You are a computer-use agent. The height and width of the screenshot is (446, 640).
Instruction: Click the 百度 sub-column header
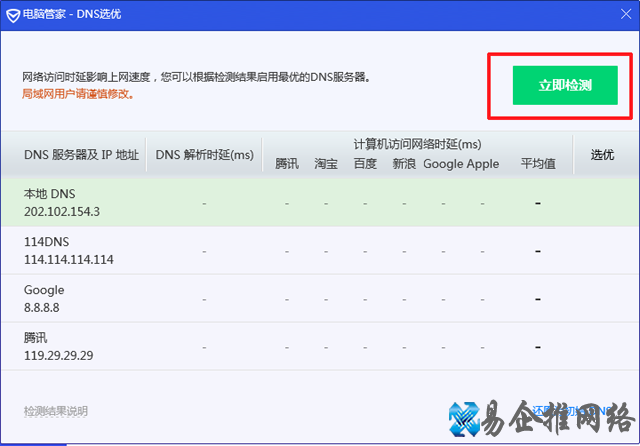365,164
